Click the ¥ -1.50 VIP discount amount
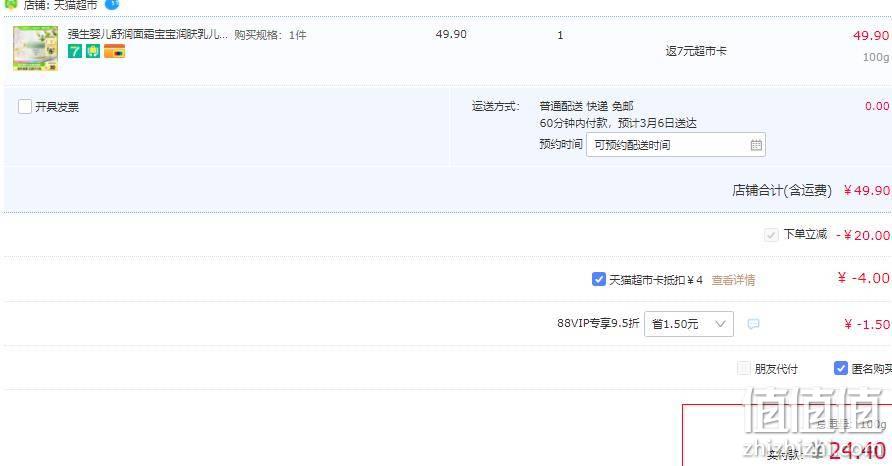This screenshot has height=466, width=892. pos(867,325)
